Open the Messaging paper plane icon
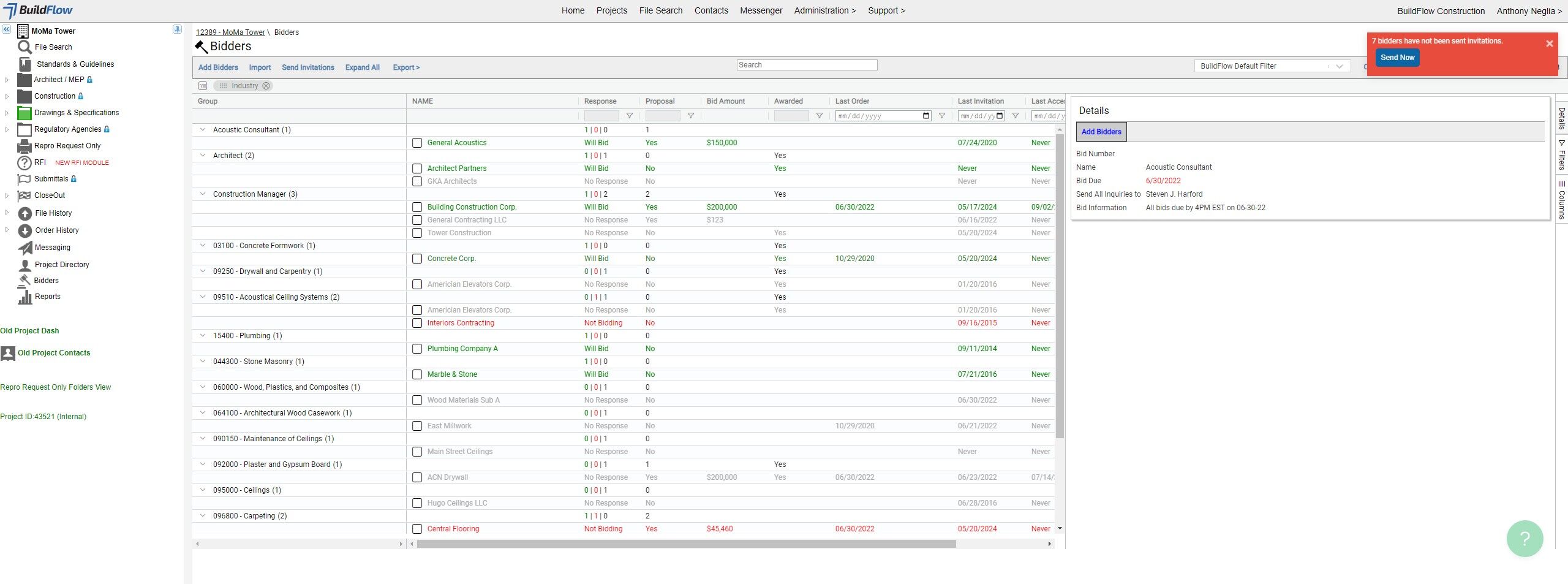The image size is (1568, 584). 24,248
